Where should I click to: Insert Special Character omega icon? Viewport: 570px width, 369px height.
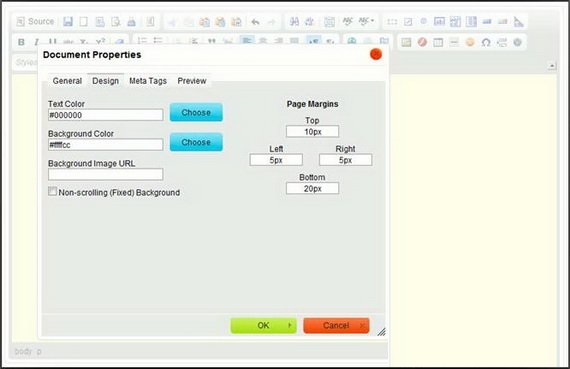pyautogui.click(x=486, y=42)
